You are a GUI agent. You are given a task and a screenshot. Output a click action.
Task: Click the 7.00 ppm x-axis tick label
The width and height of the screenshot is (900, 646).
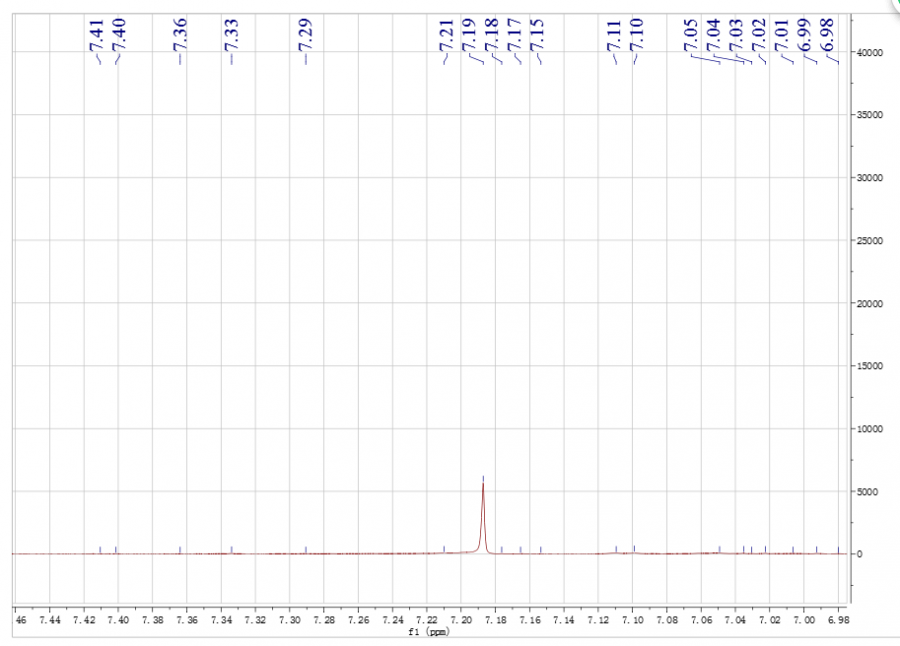tap(804, 620)
